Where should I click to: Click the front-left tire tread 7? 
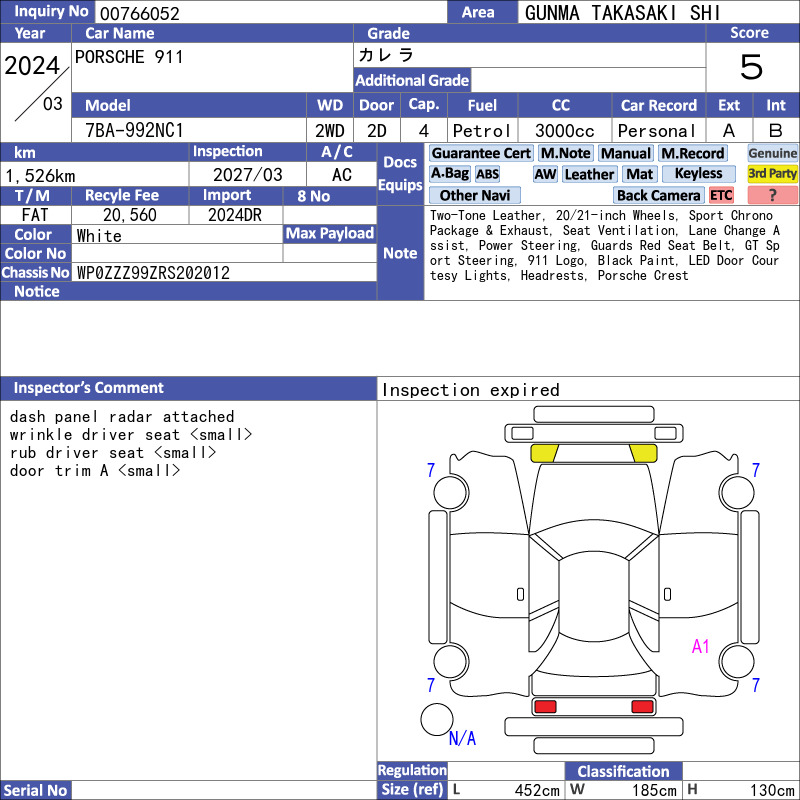(x=431, y=470)
